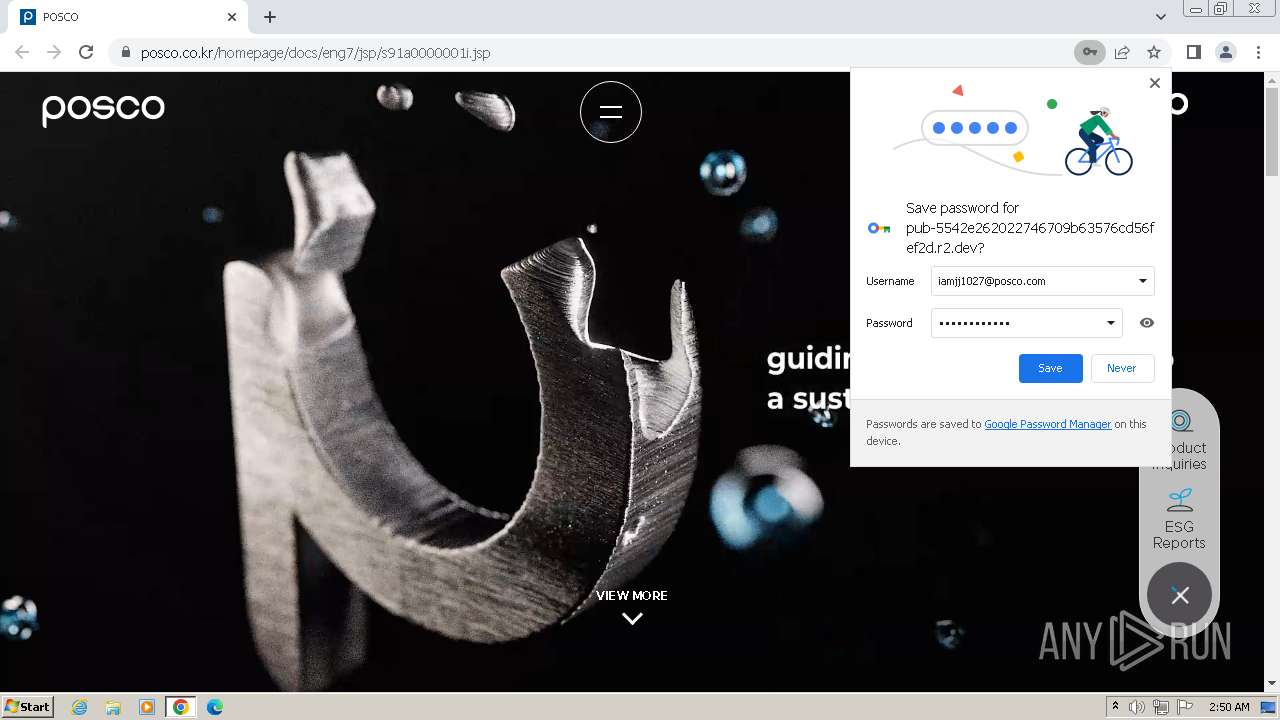Open the tab search dropdown
The height and width of the screenshot is (720, 1280).
(1160, 17)
